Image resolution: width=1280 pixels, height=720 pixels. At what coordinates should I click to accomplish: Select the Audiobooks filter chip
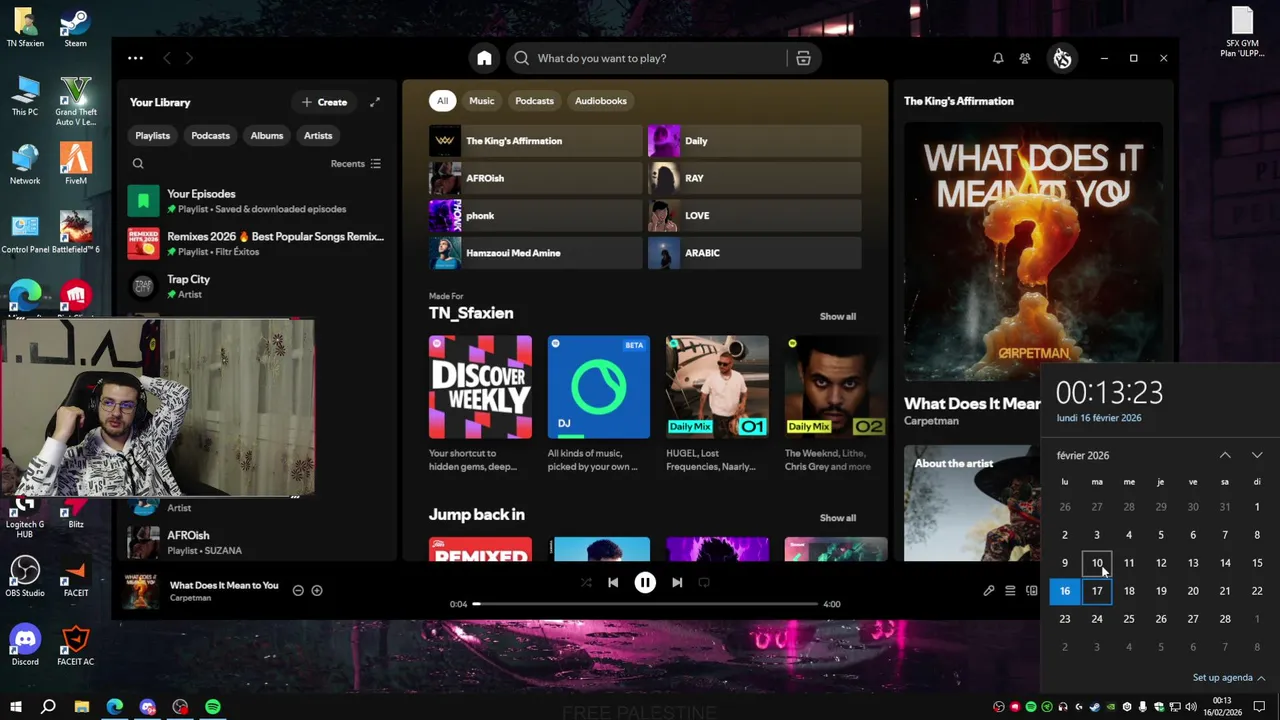tap(601, 100)
